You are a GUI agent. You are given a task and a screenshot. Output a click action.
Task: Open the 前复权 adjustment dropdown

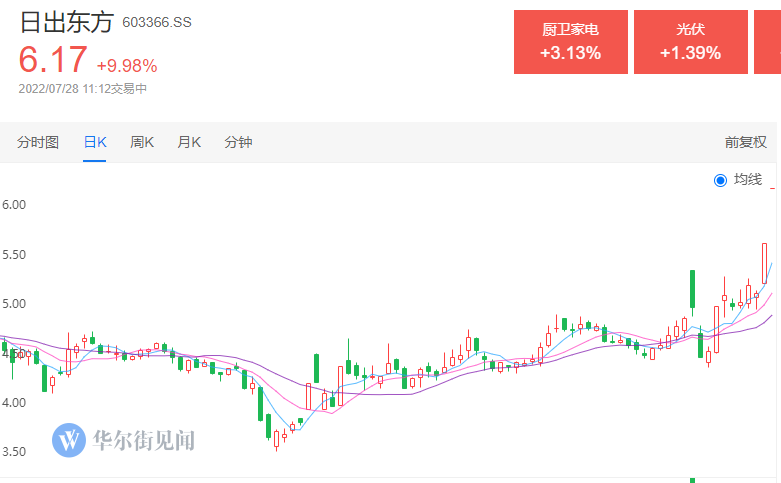tap(746, 142)
